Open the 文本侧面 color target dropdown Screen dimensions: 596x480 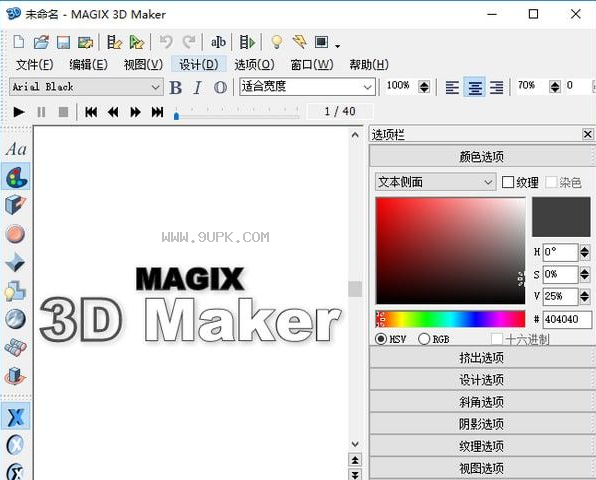tap(436, 182)
